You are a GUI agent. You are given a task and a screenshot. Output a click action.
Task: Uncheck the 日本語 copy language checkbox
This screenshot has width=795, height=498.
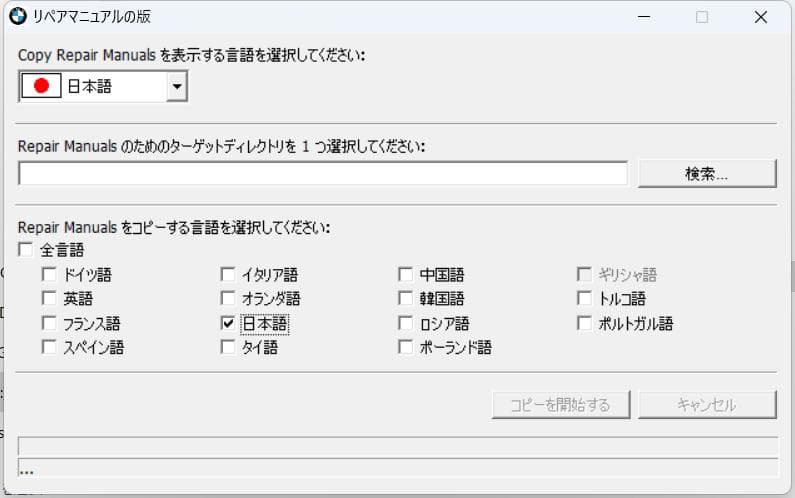pos(228,323)
